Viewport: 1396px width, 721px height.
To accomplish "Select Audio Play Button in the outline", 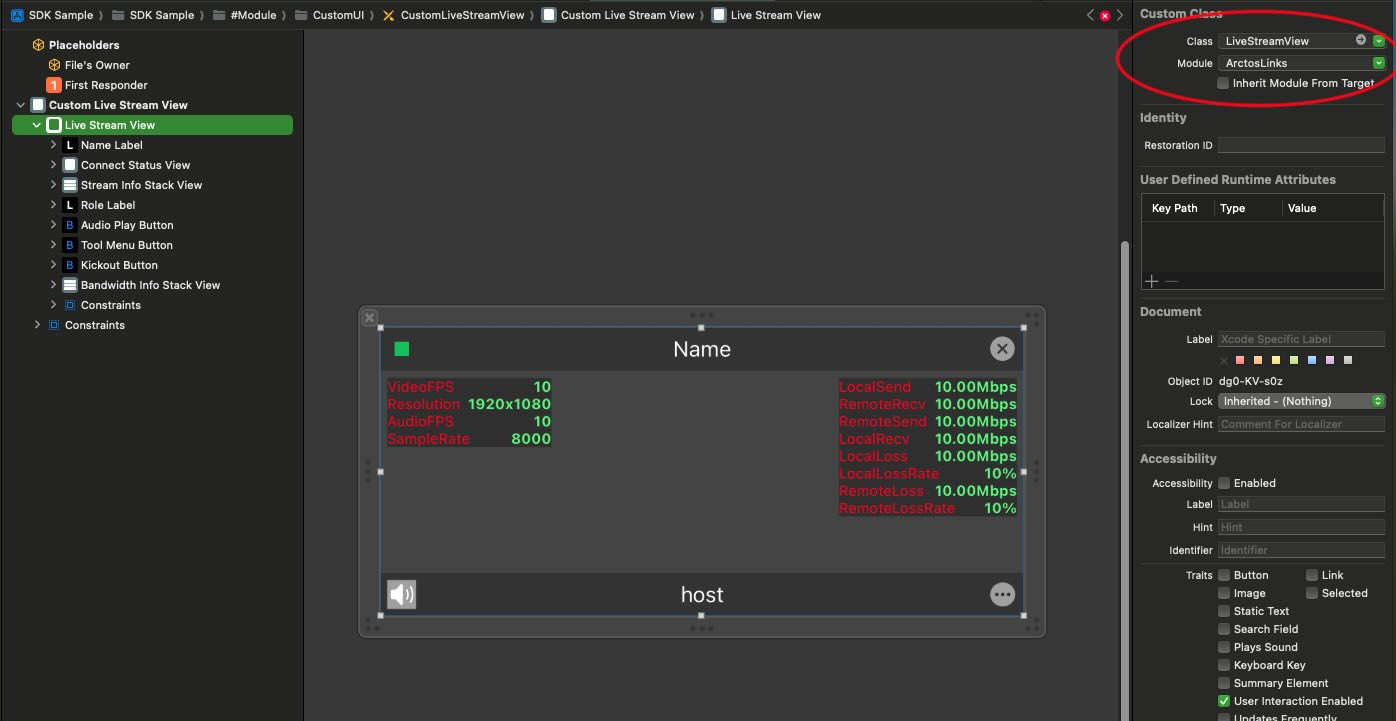I will click(127, 225).
